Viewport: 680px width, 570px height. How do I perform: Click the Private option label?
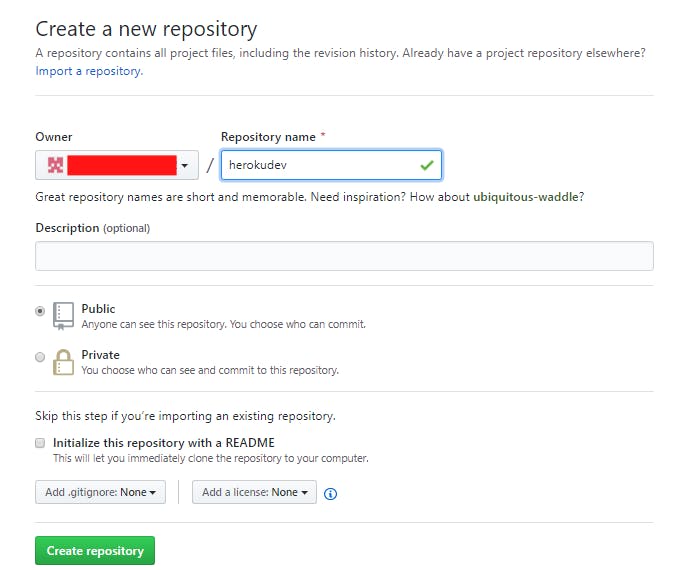pos(100,355)
